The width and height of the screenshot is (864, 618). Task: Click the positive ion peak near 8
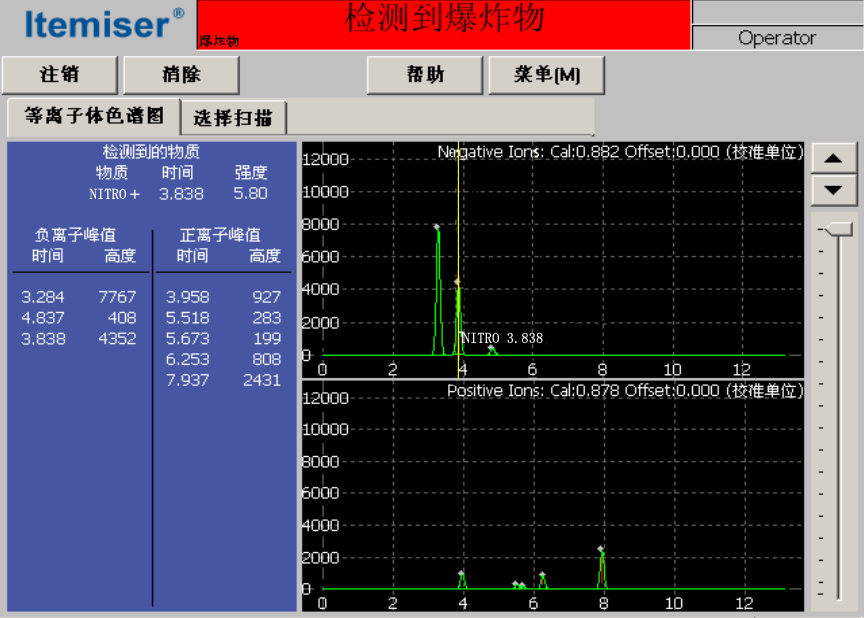pos(602,568)
